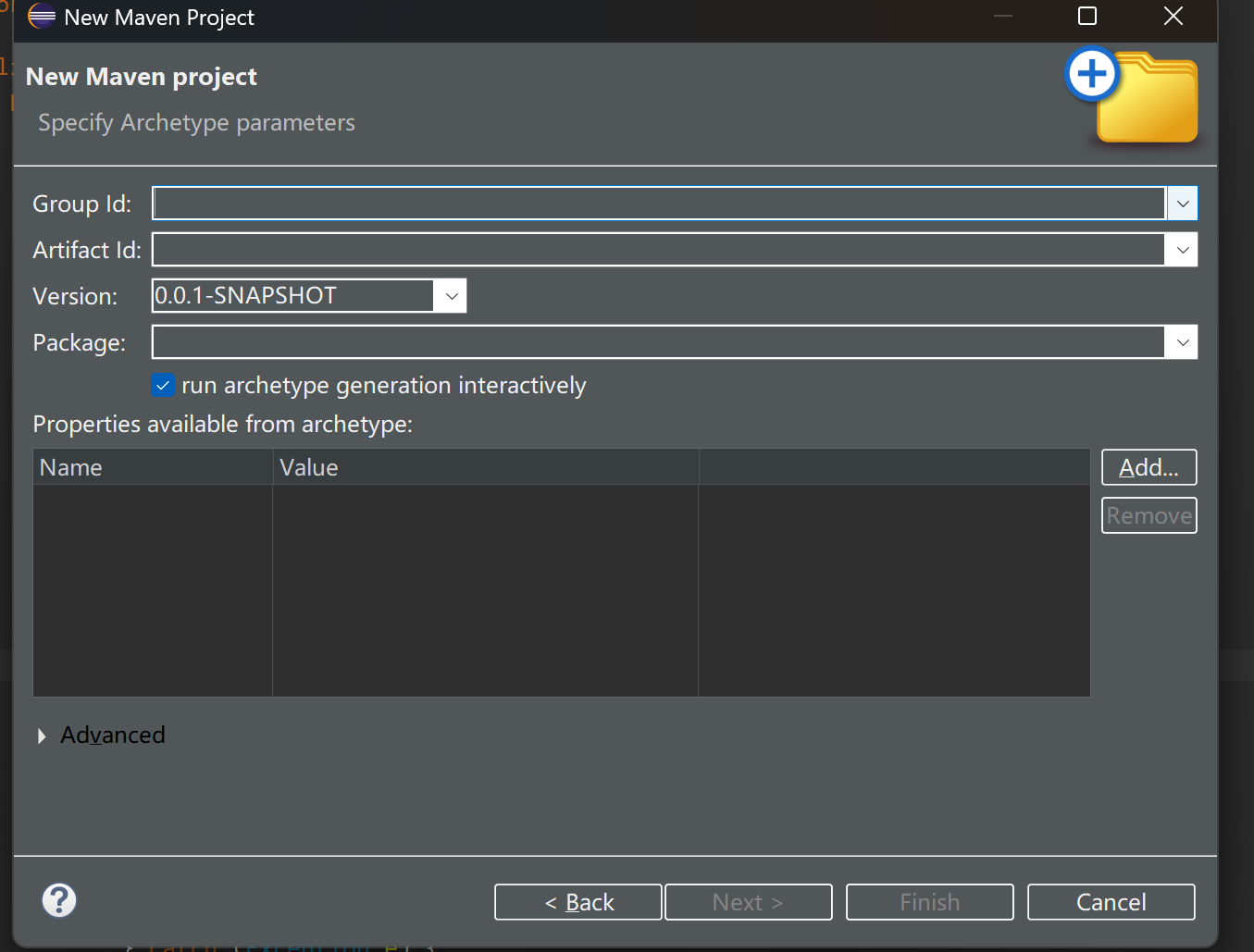Click the help question mark icon
1254x952 pixels.
[59, 900]
